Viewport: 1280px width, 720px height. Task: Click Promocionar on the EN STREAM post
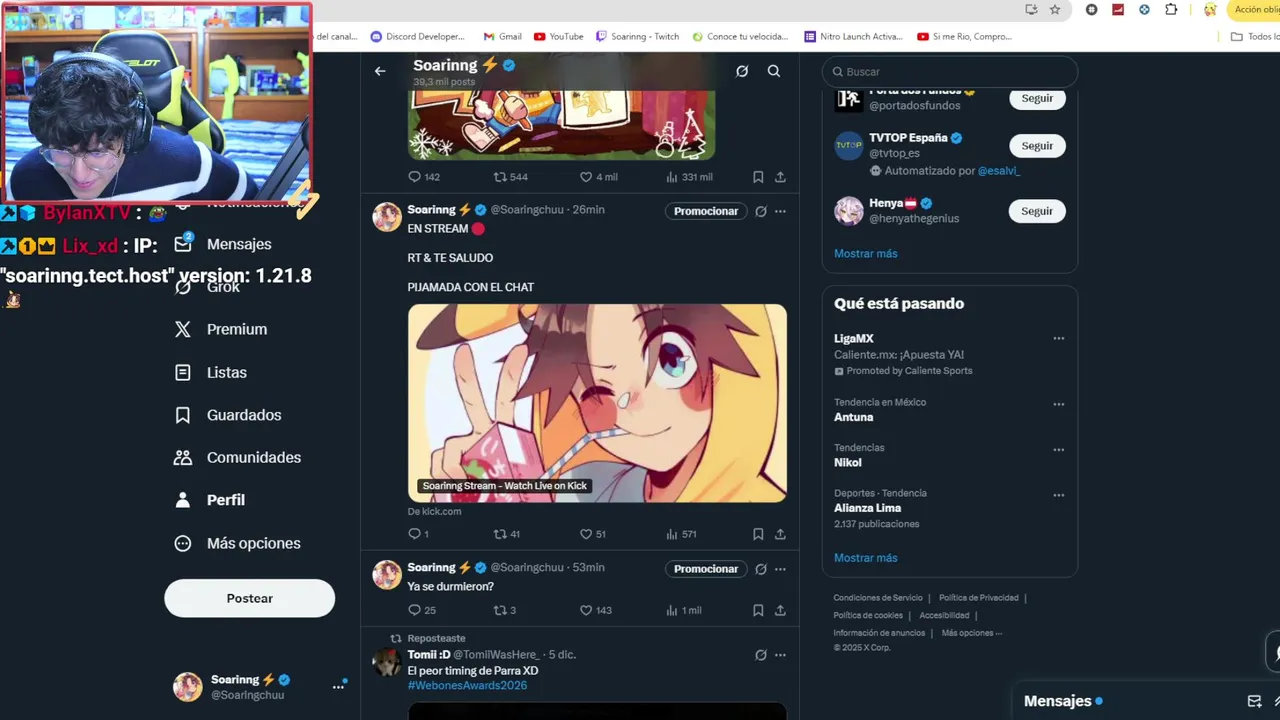706,211
